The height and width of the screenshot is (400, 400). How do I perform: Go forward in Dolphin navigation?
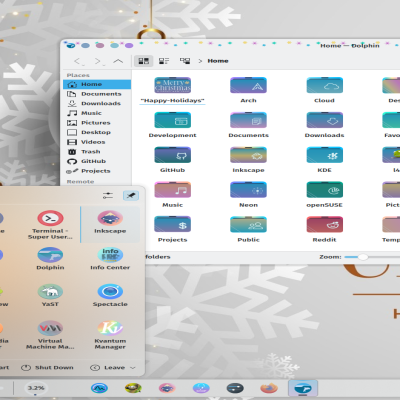click(x=98, y=61)
